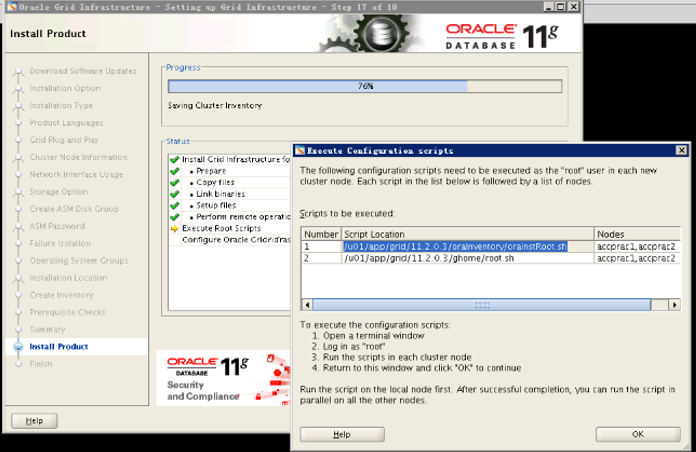Click green checkmark beside Setup files
This screenshot has height=452, width=696.
point(174,206)
